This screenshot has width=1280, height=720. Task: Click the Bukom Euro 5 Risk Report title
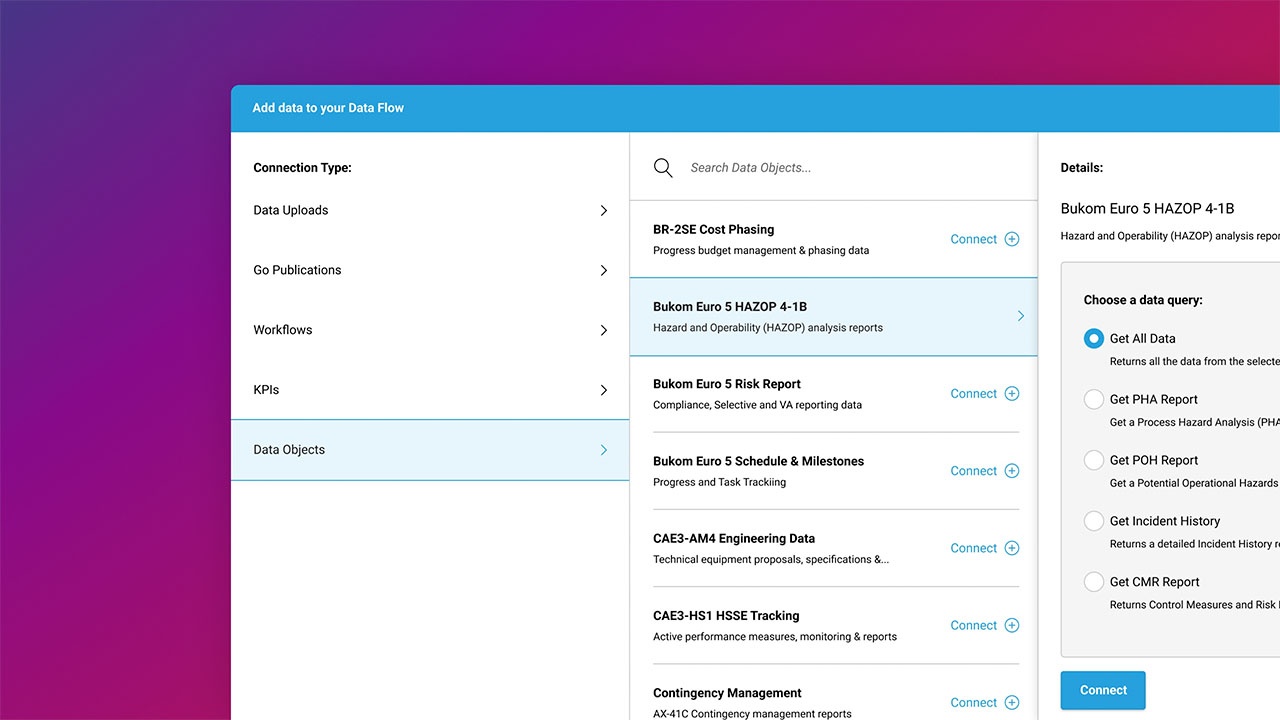tap(727, 384)
